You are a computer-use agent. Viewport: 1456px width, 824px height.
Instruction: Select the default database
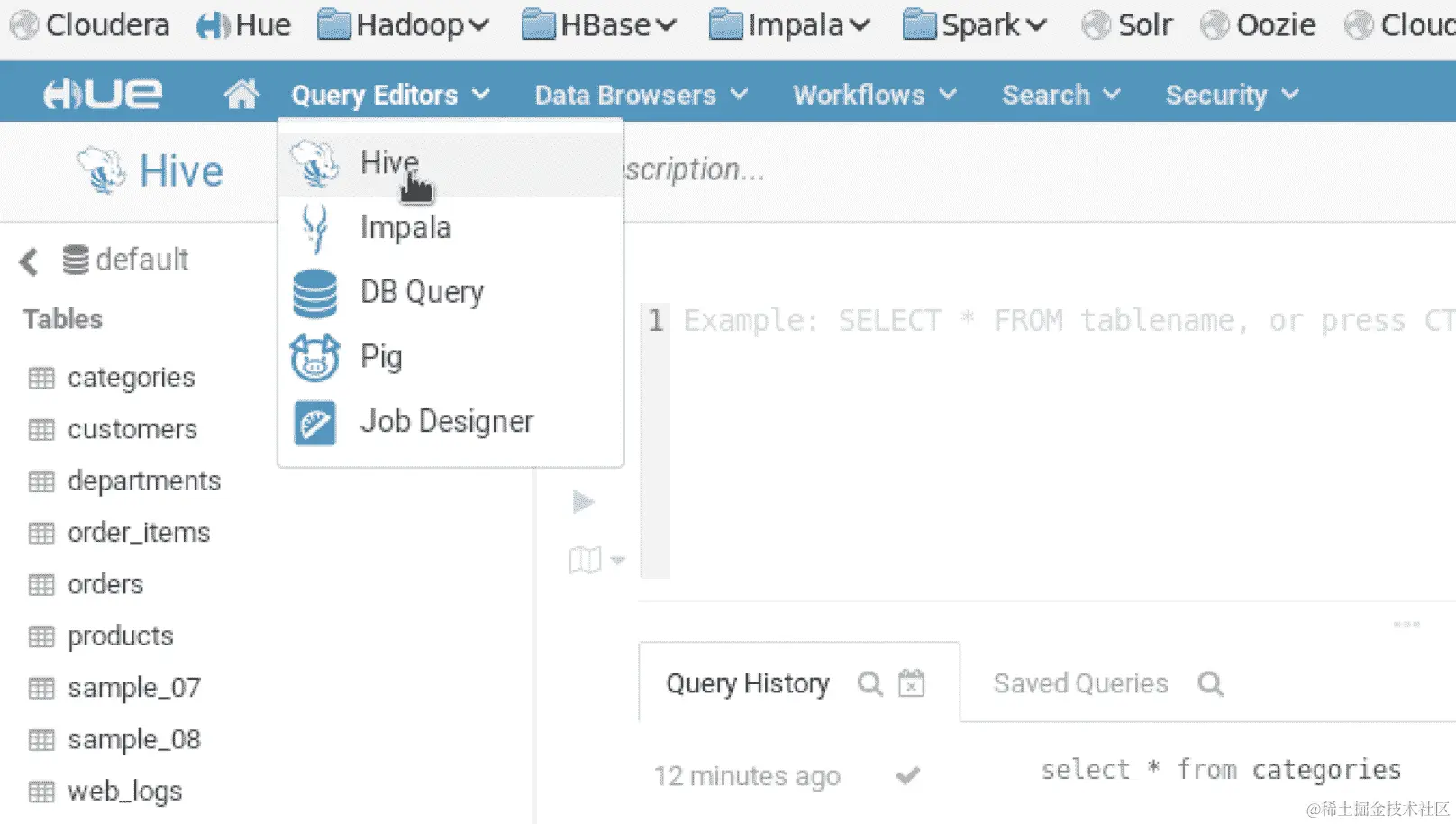[125, 261]
